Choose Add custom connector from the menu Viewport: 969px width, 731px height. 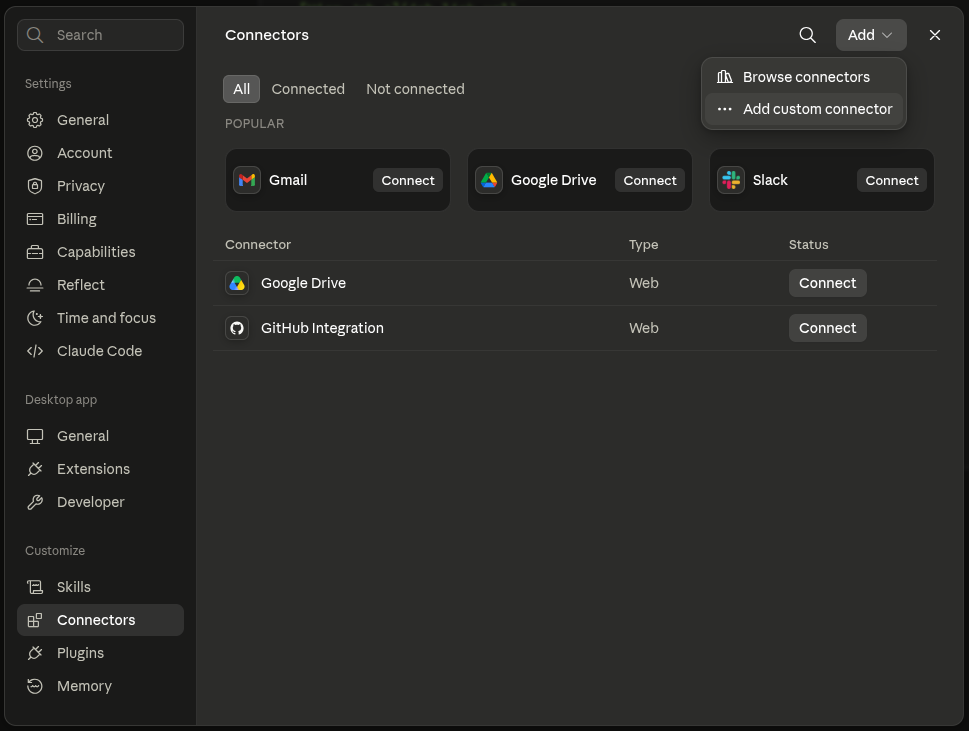click(x=804, y=109)
